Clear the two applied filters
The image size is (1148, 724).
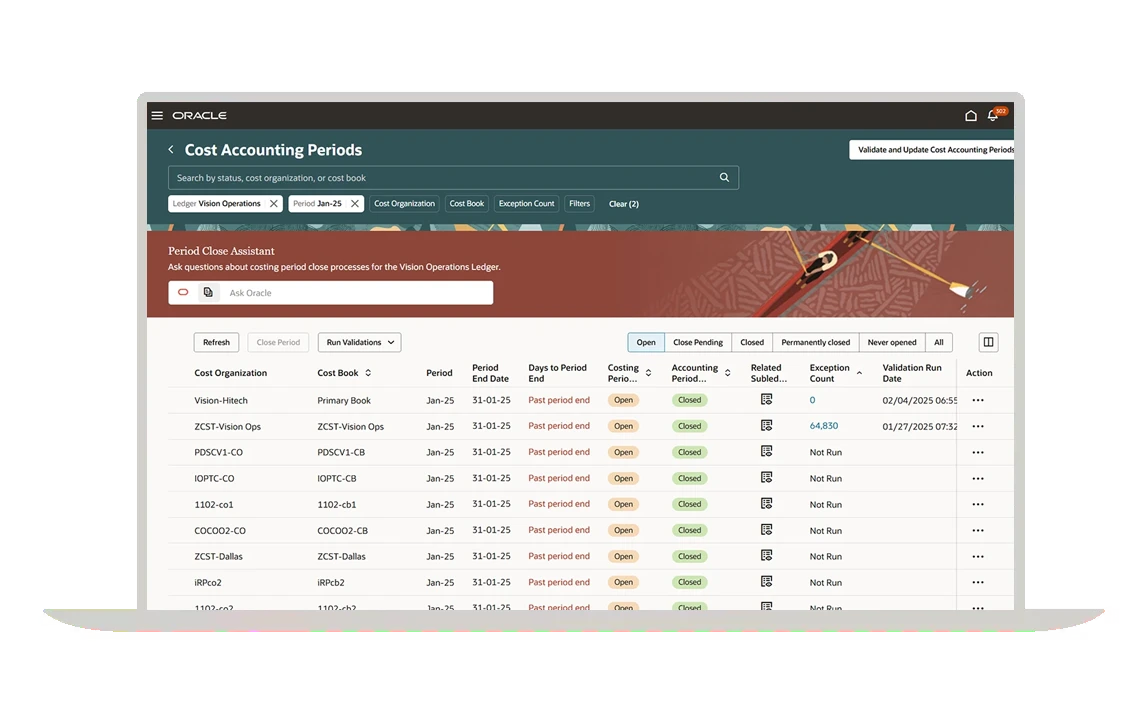point(624,204)
